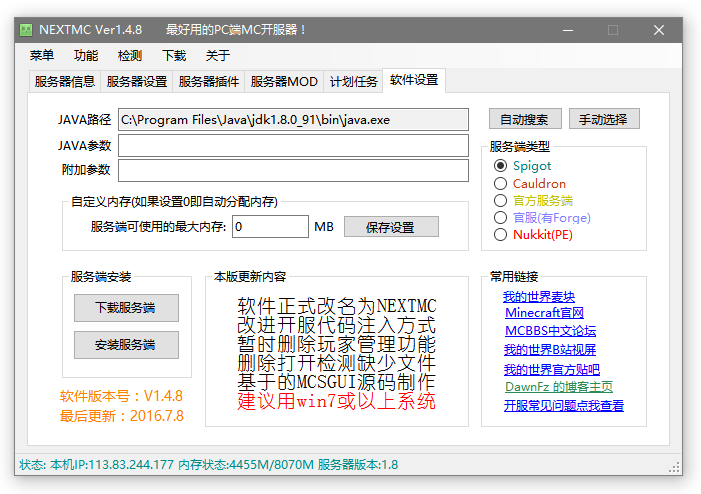Click the 保存设置 button

coord(391,227)
